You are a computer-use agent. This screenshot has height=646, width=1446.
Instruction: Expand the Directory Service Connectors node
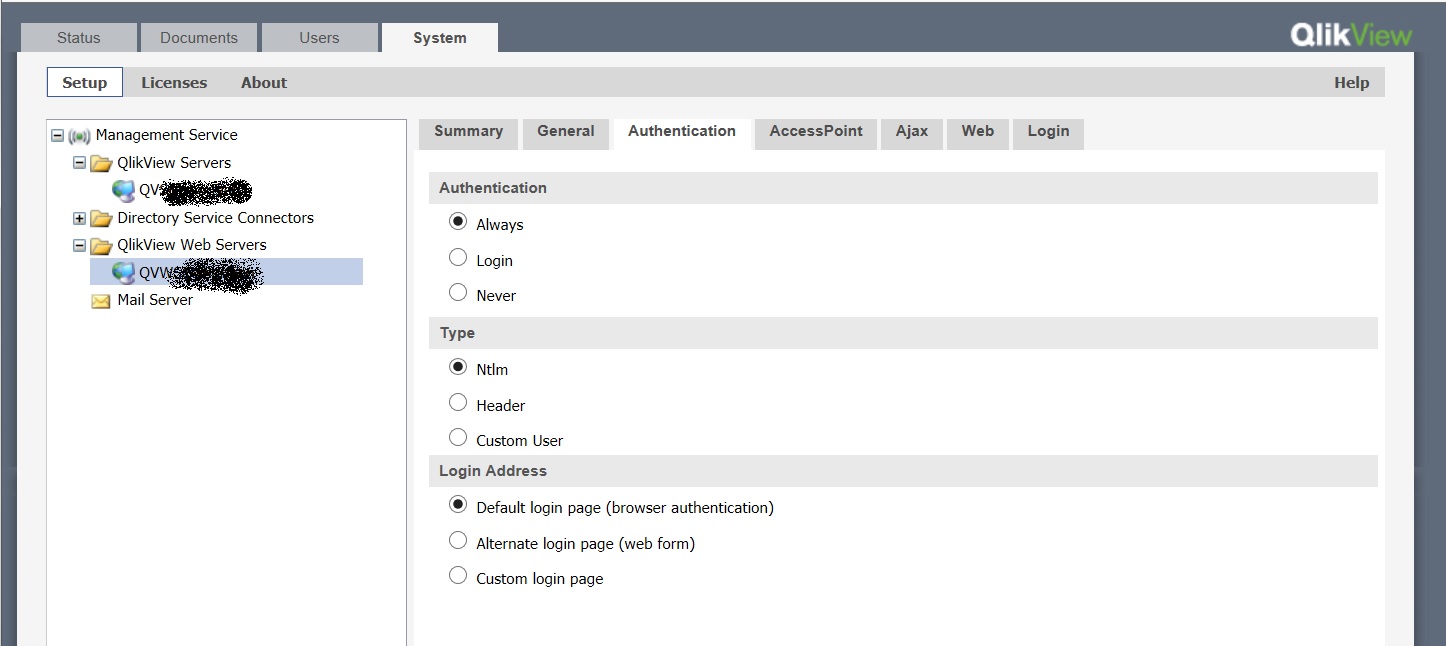click(80, 218)
